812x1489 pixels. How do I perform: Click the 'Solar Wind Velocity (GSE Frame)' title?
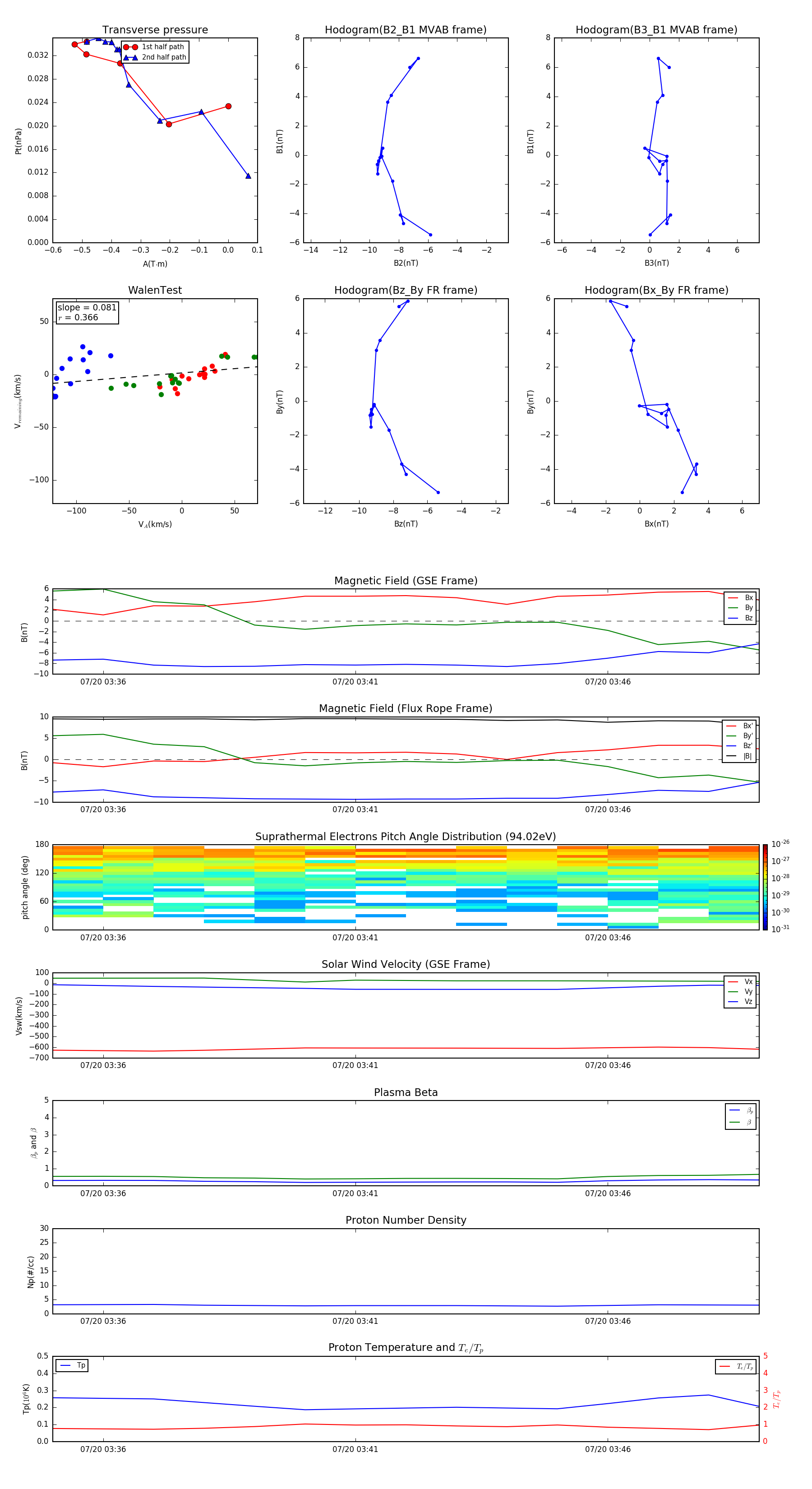tap(406, 965)
